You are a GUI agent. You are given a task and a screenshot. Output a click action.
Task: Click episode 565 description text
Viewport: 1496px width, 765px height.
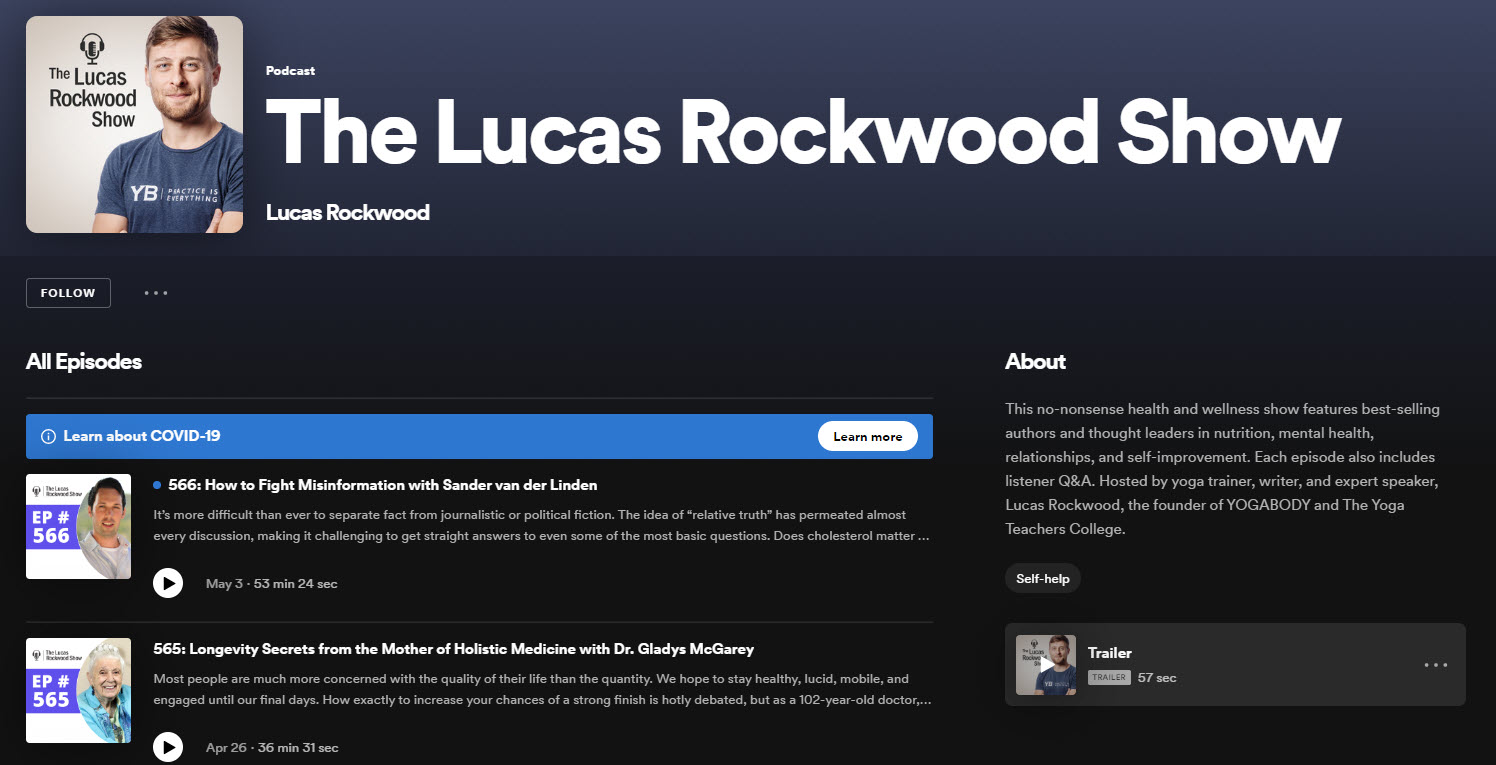click(x=543, y=689)
